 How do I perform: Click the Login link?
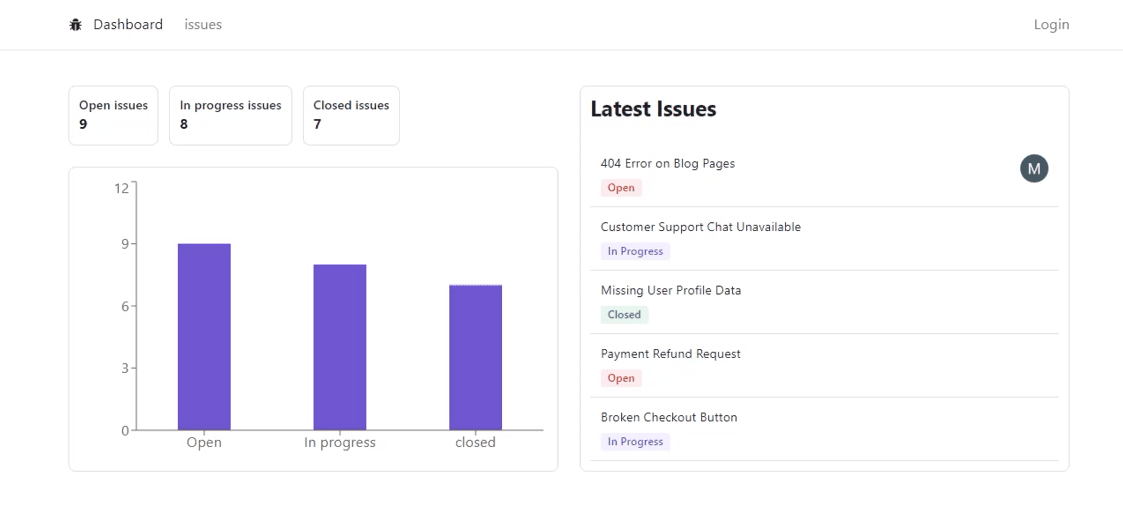(x=1051, y=25)
